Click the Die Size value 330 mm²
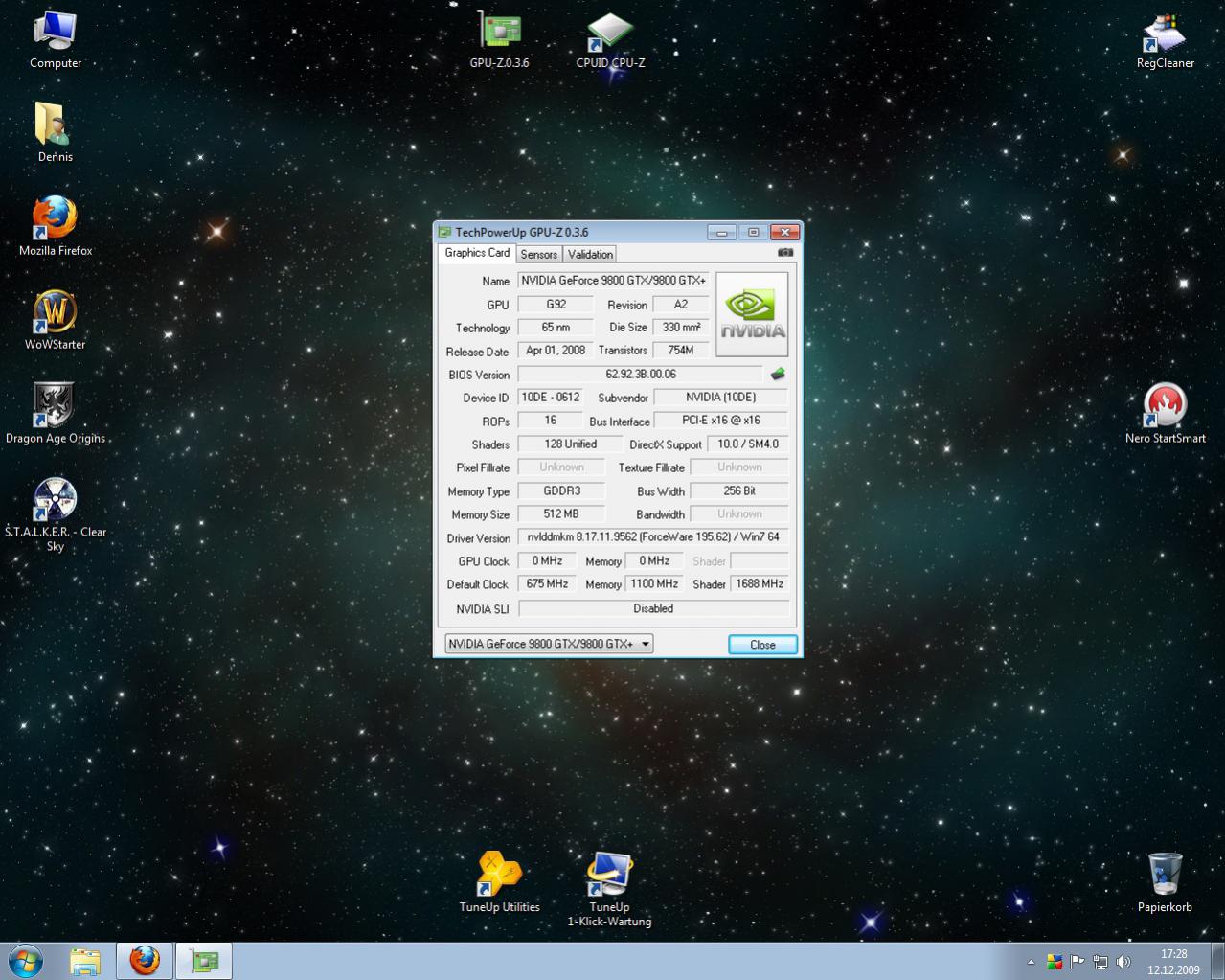The image size is (1225, 980). [x=681, y=328]
